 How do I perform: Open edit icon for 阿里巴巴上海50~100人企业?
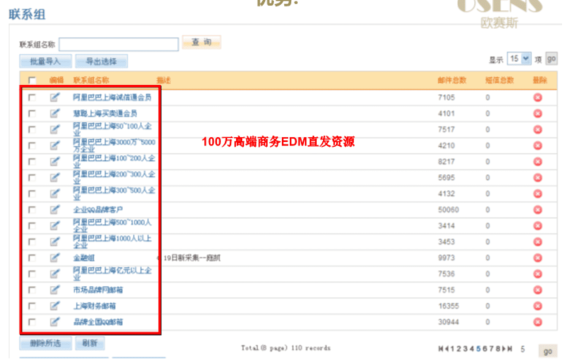[55, 129]
